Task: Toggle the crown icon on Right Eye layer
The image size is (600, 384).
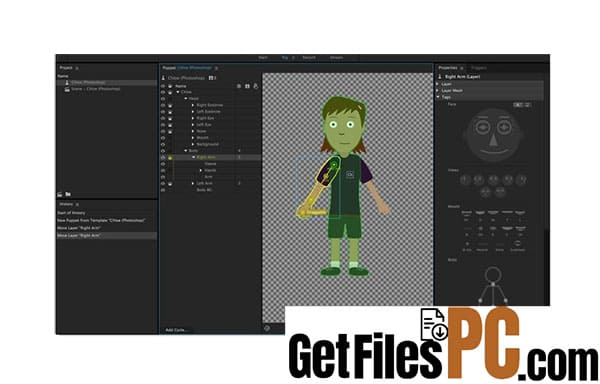Action: [170, 119]
